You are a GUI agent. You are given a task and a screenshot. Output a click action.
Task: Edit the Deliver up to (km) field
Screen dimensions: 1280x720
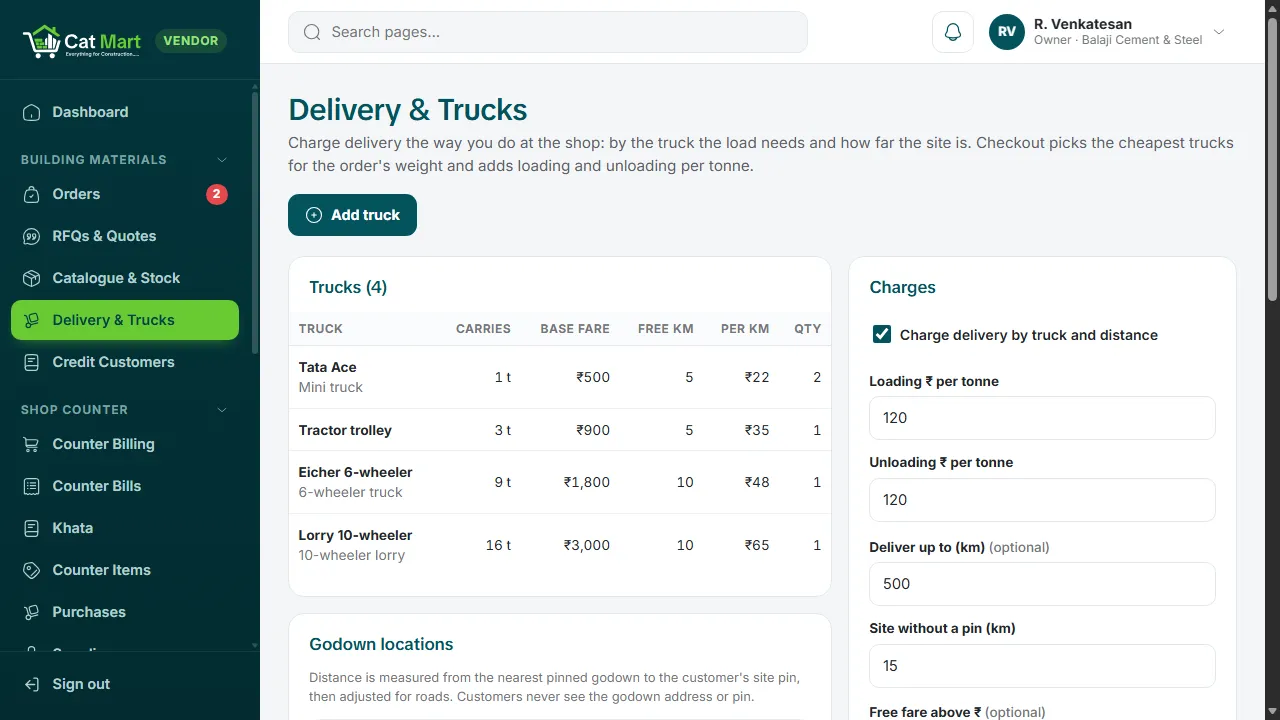point(1042,584)
